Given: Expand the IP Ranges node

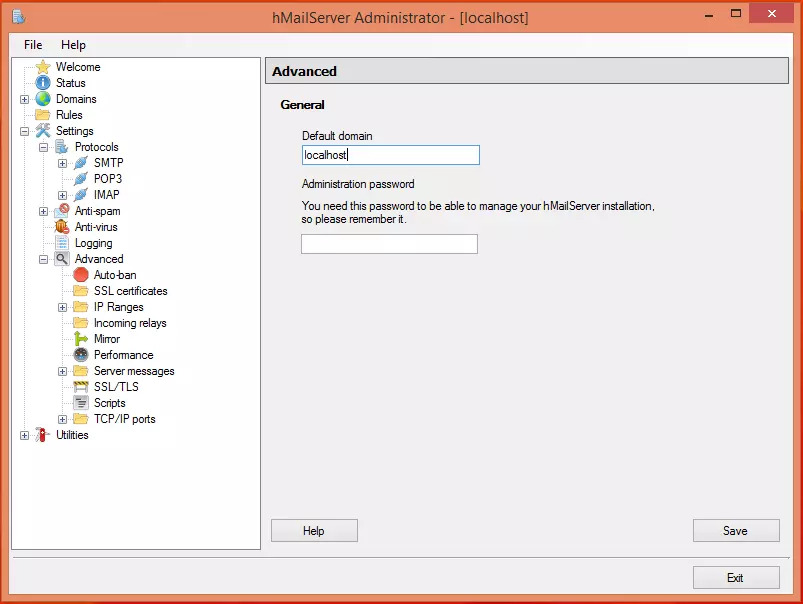Looking at the screenshot, I should coord(63,307).
